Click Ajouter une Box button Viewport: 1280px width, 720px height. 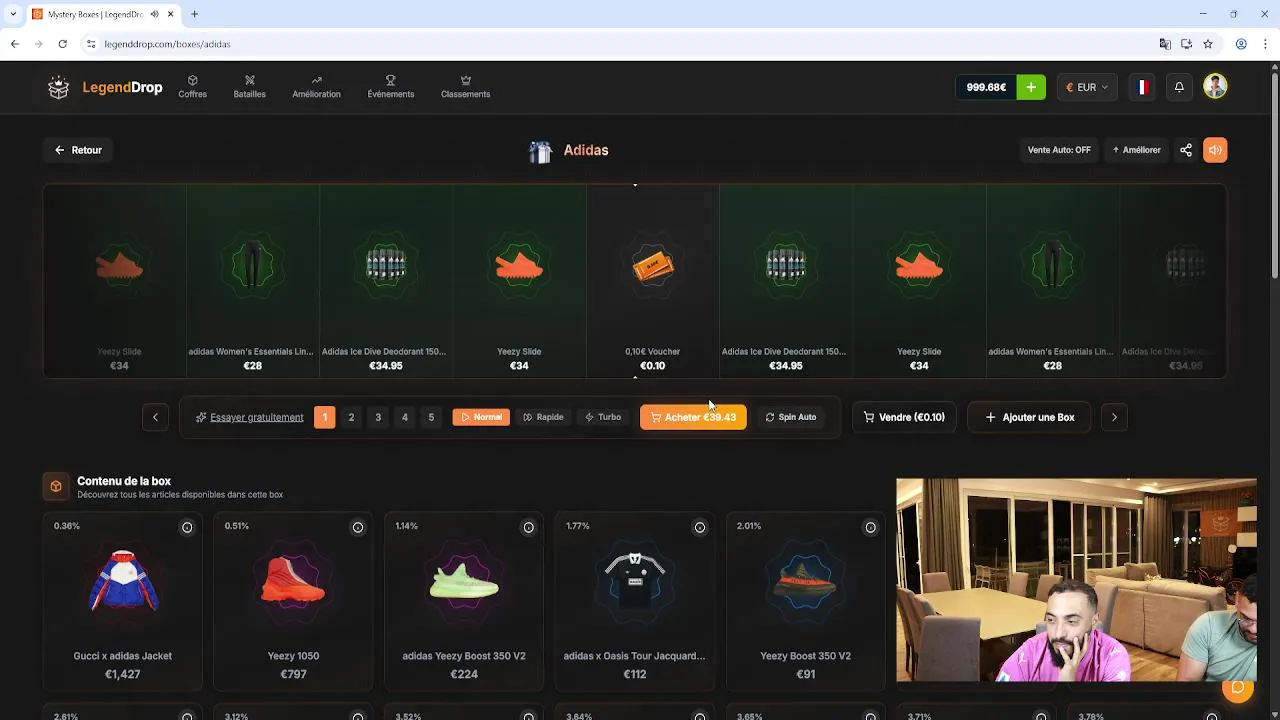[1029, 417]
